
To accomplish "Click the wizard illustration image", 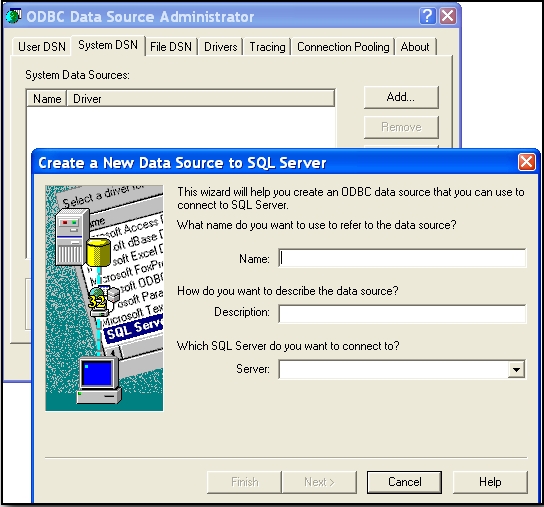I will tap(104, 298).
